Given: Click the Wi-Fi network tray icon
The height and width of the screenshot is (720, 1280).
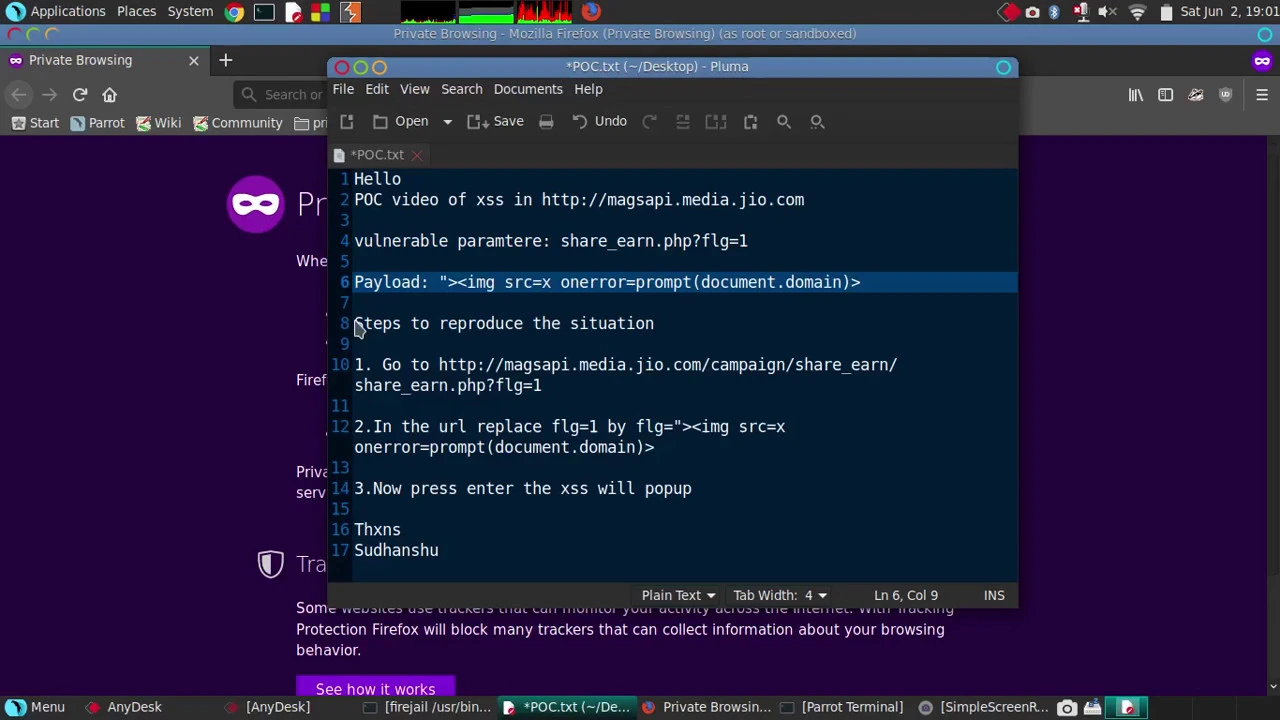Looking at the screenshot, I should coord(1137,12).
